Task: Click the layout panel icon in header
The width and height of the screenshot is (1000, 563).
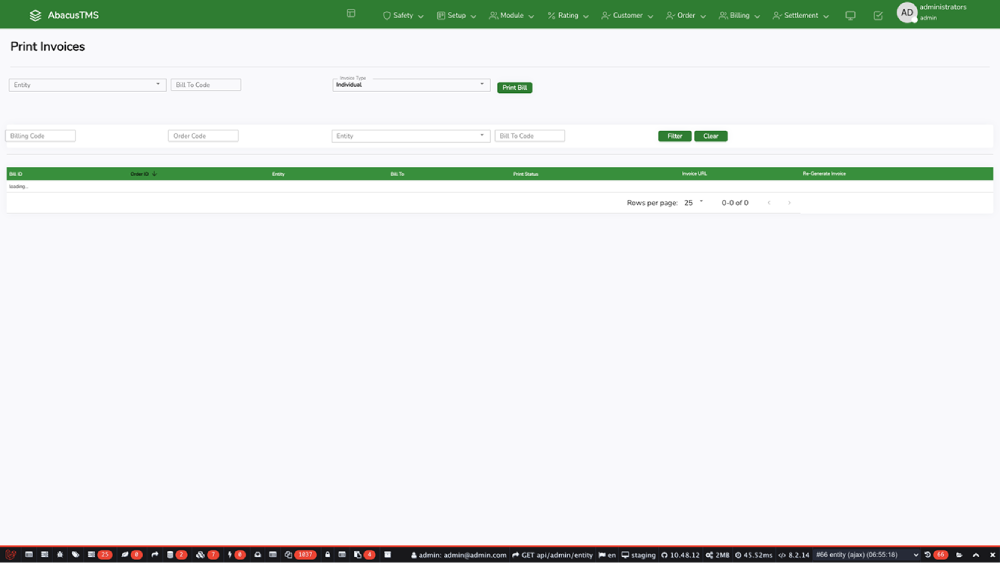Action: (x=351, y=14)
